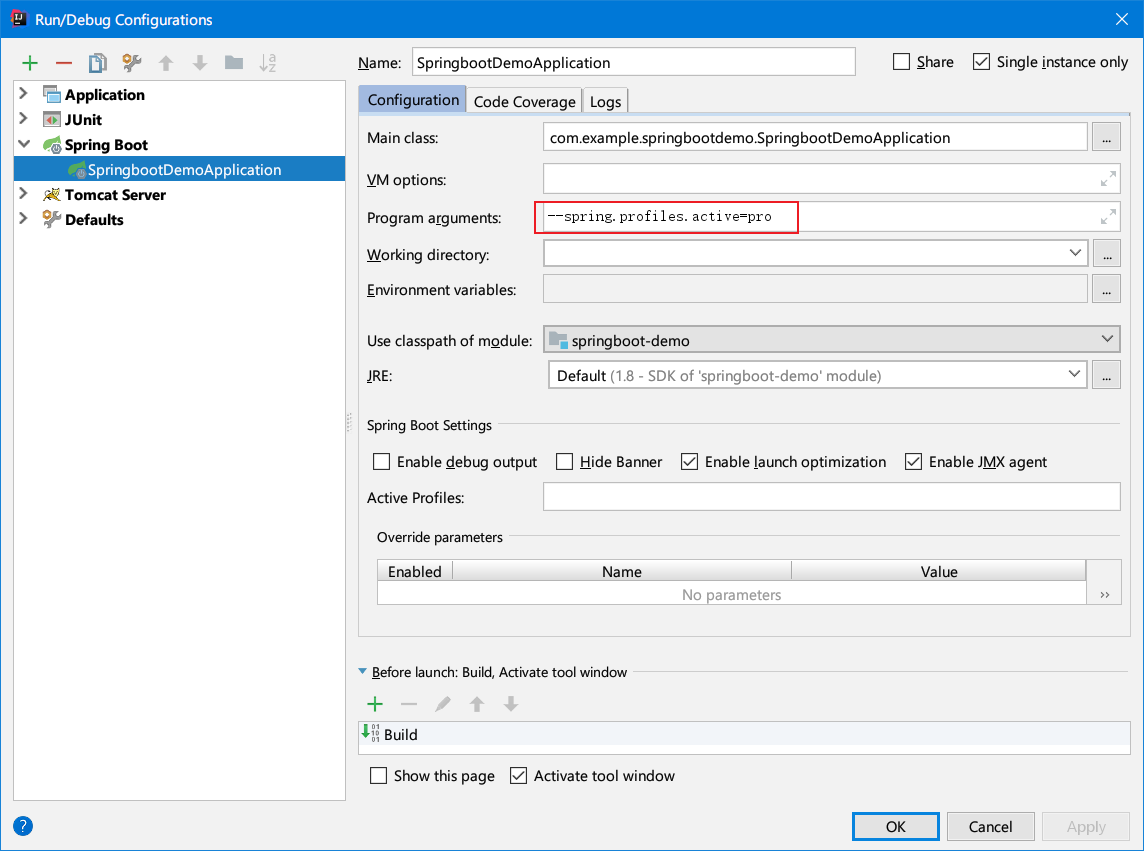Select the Build task in Before launch list

click(x=744, y=734)
